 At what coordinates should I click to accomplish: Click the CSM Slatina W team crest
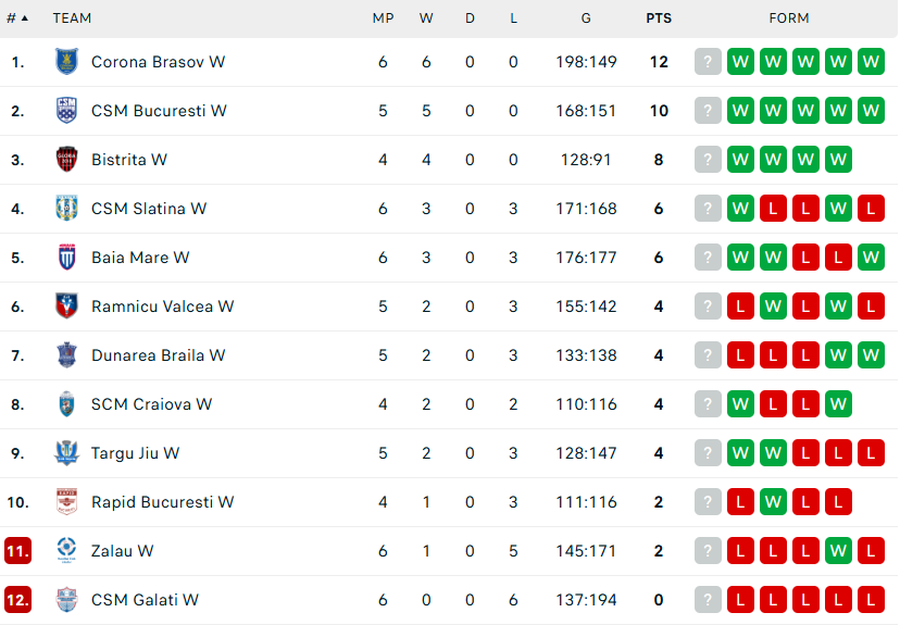pyautogui.click(x=66, y=209)
